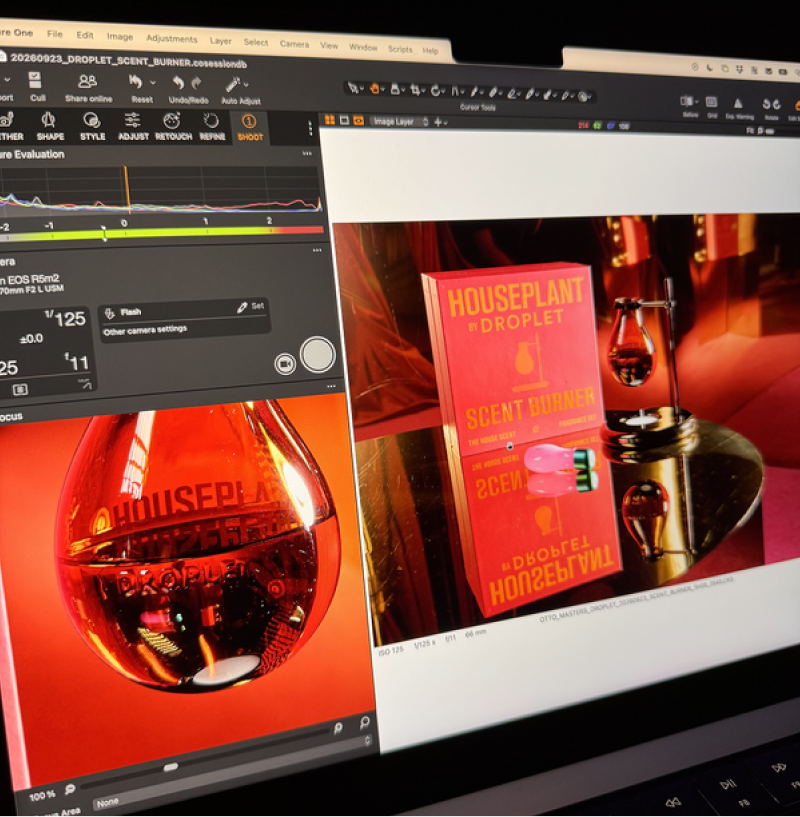
Task: Click the exposure curve icon below f/11
Action: coord(85,385)
